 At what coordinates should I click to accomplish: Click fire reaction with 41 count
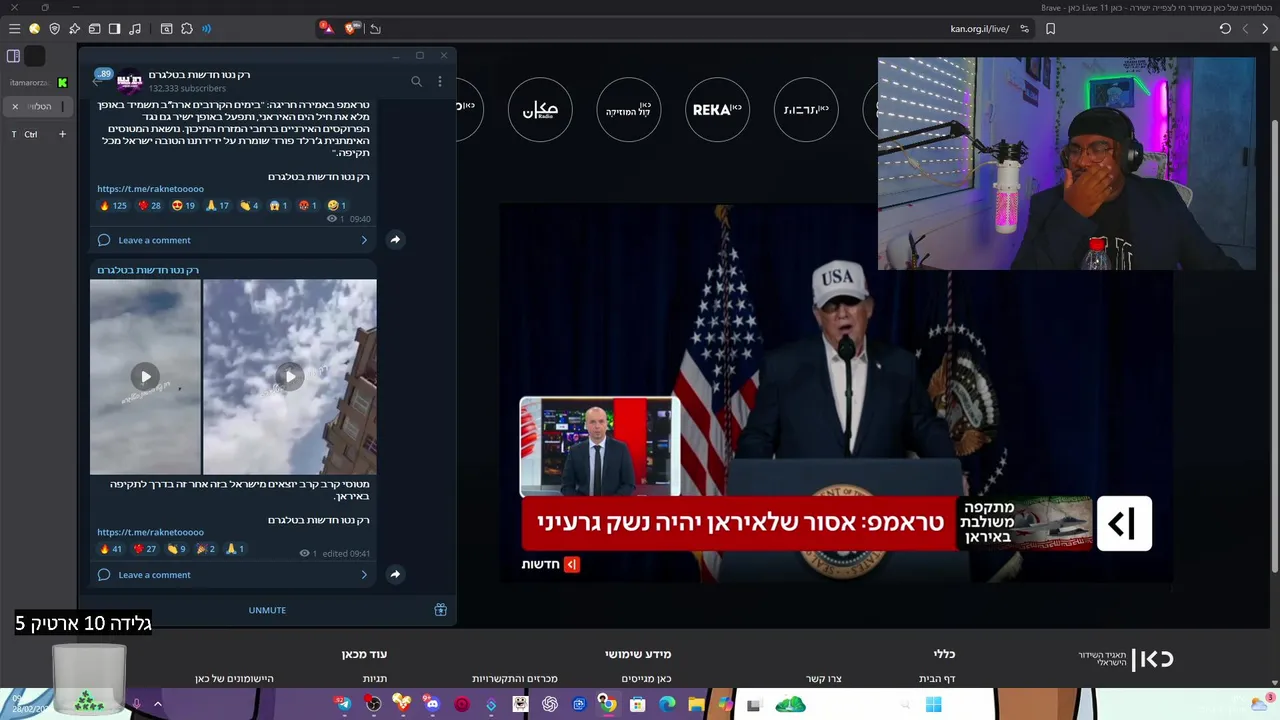click(111, 549)
